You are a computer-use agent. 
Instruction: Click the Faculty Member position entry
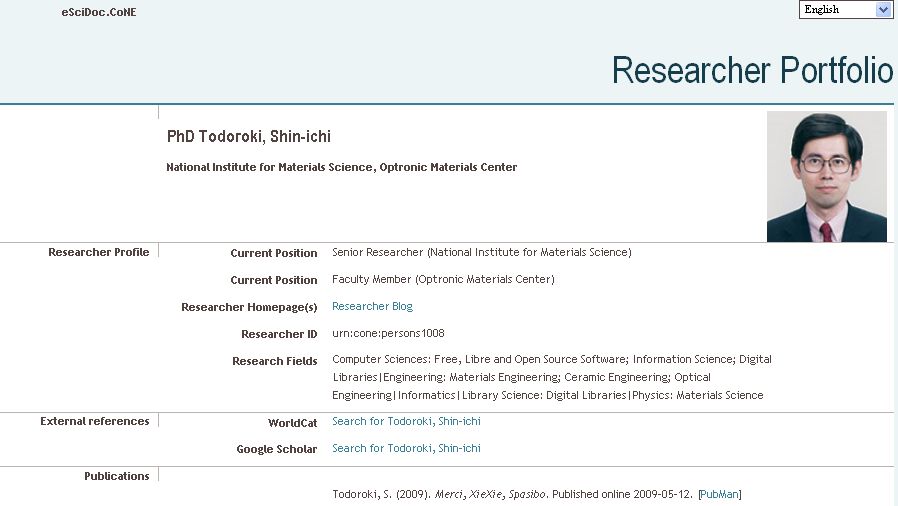[443, 280]
